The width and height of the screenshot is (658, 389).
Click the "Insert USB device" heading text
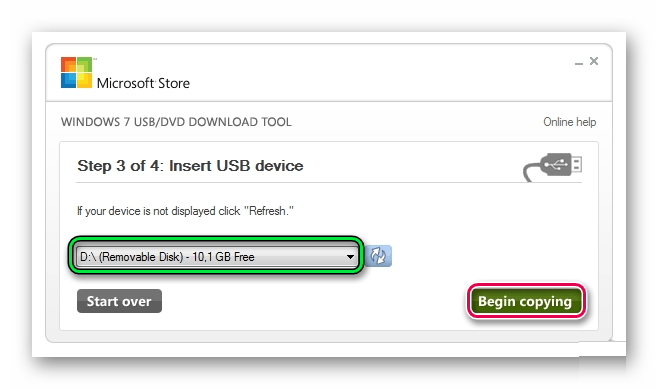coord(236,166)
